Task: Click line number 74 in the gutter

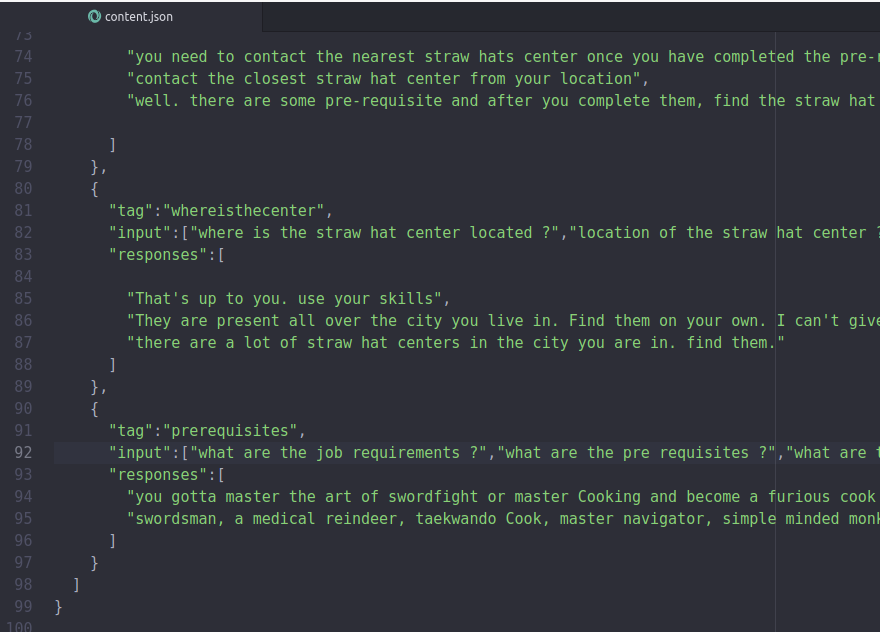Action: tap(23, 56)
